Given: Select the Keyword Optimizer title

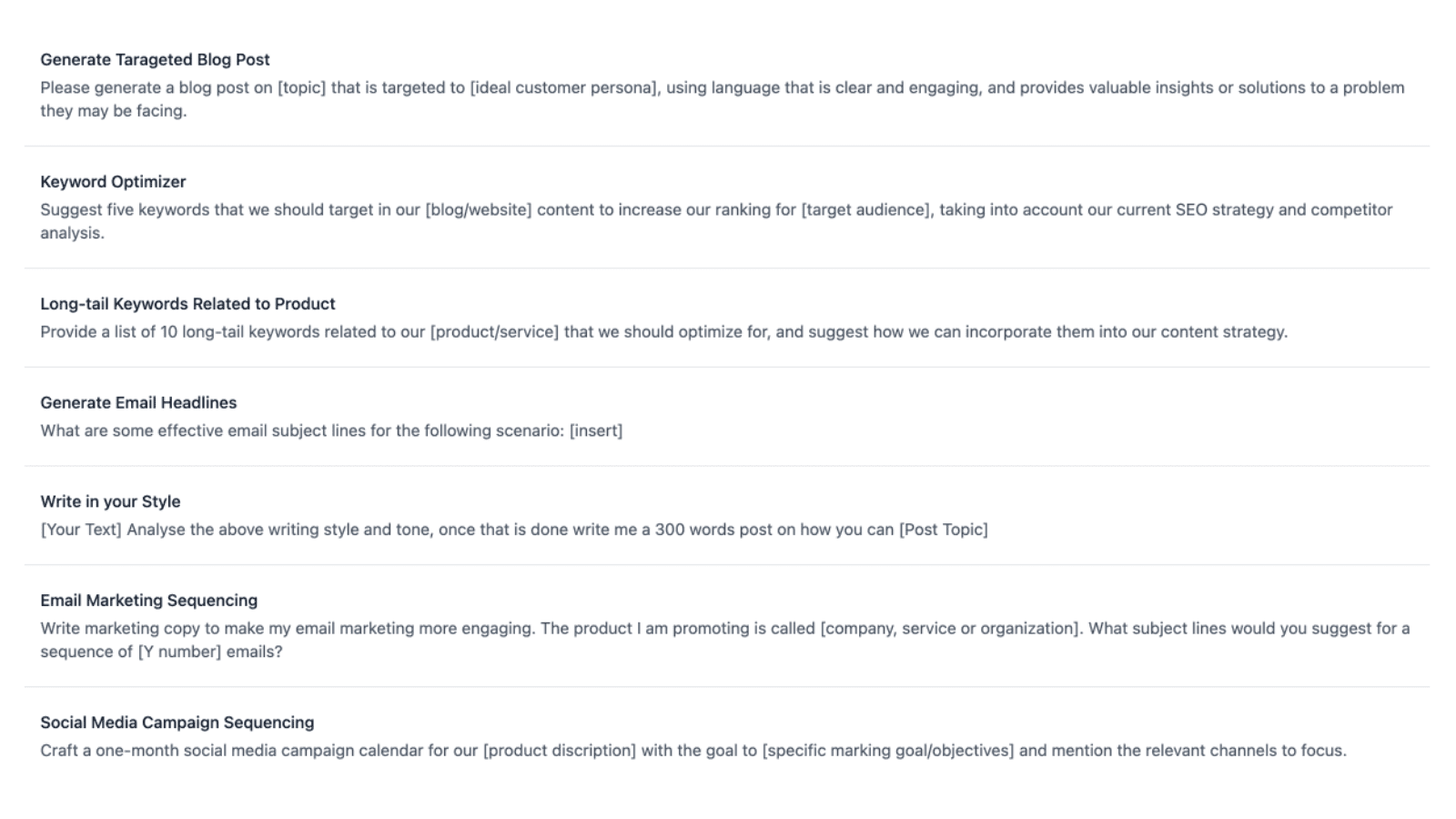Looking at the screenshot, I should pyautogui.click(x=113, y=181).
